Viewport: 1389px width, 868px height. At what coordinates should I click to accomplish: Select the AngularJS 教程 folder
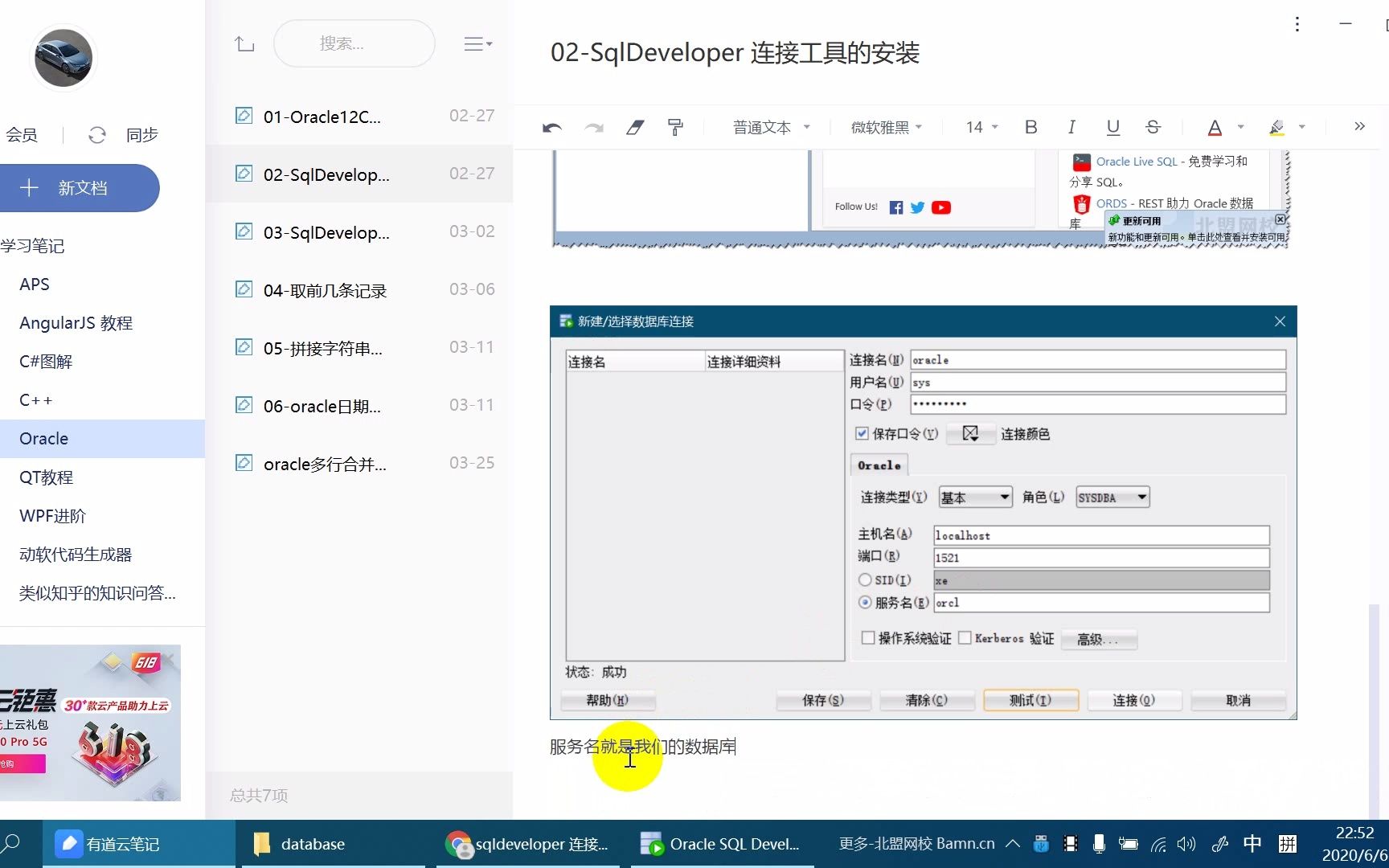102,323
